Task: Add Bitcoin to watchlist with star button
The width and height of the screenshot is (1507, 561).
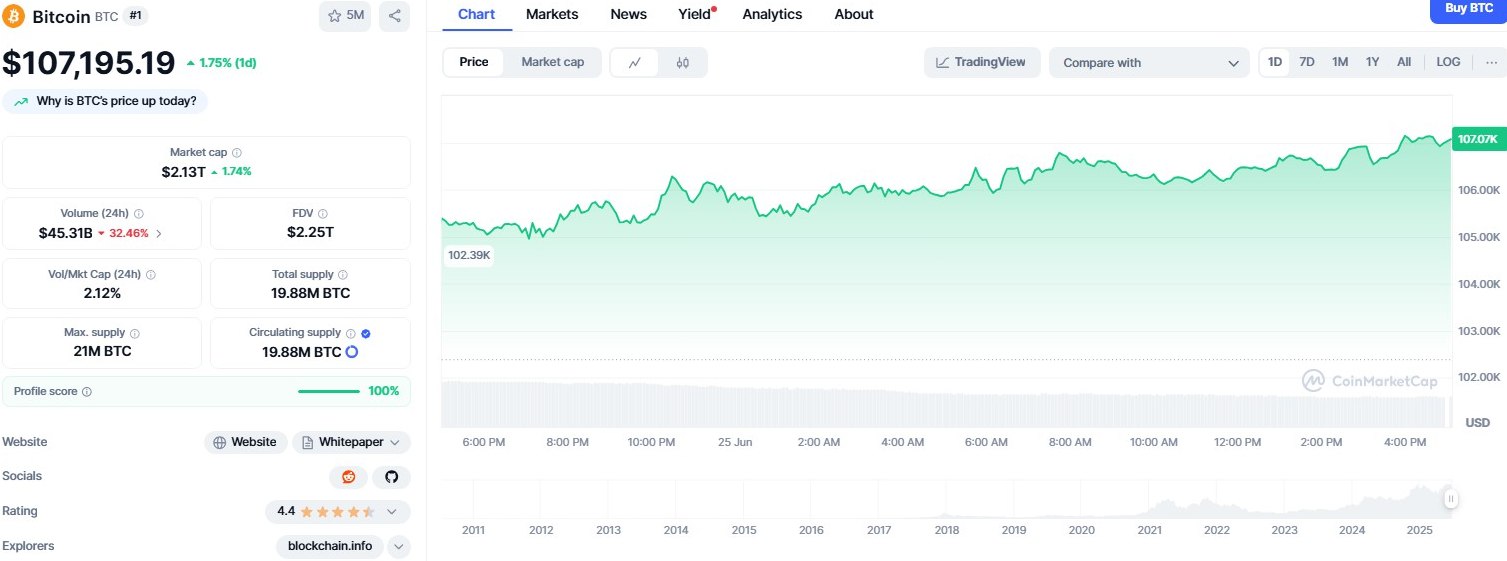Action: (346, 16)
